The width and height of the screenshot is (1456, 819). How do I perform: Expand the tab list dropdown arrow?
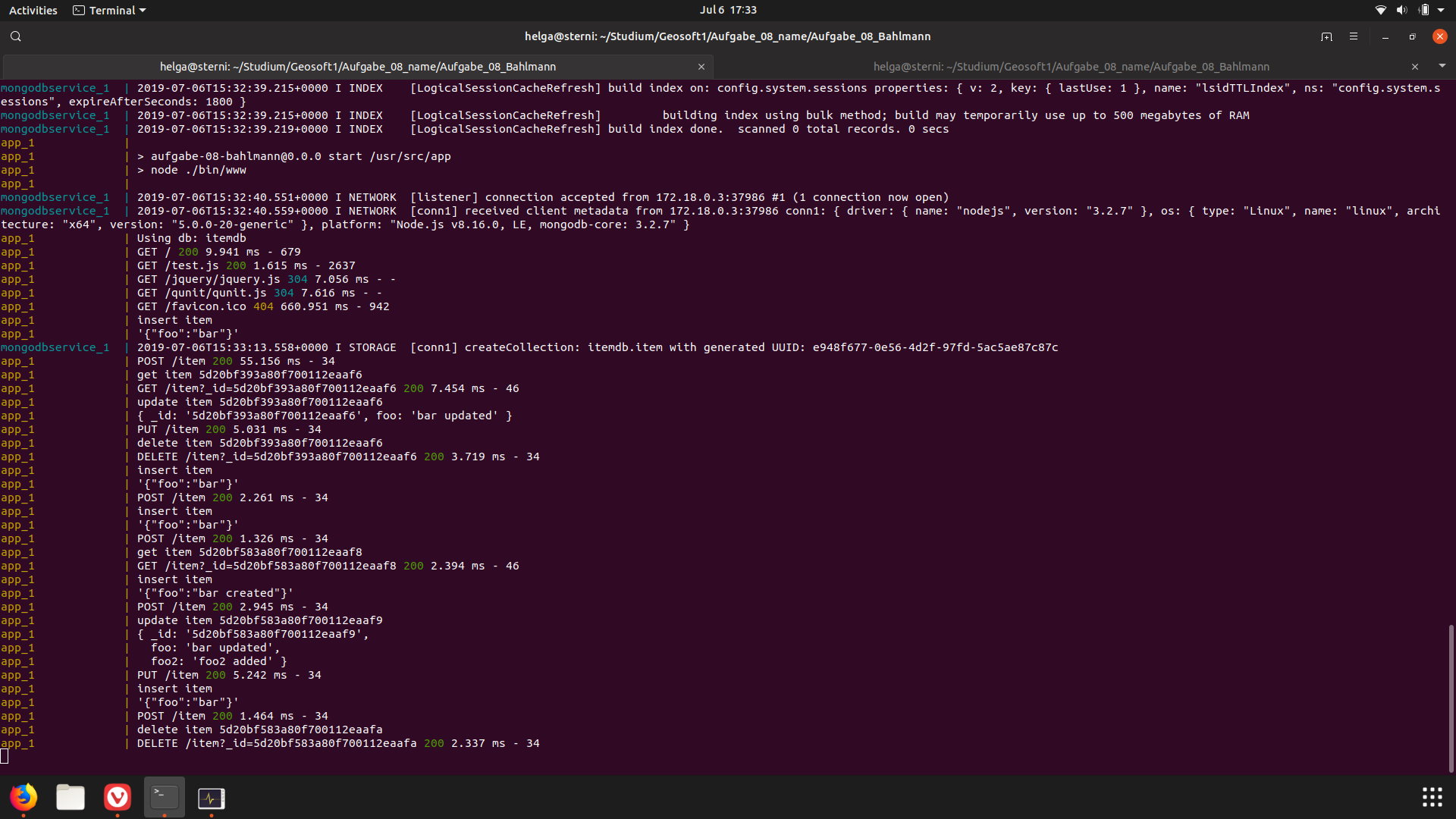coord(1442,66)
